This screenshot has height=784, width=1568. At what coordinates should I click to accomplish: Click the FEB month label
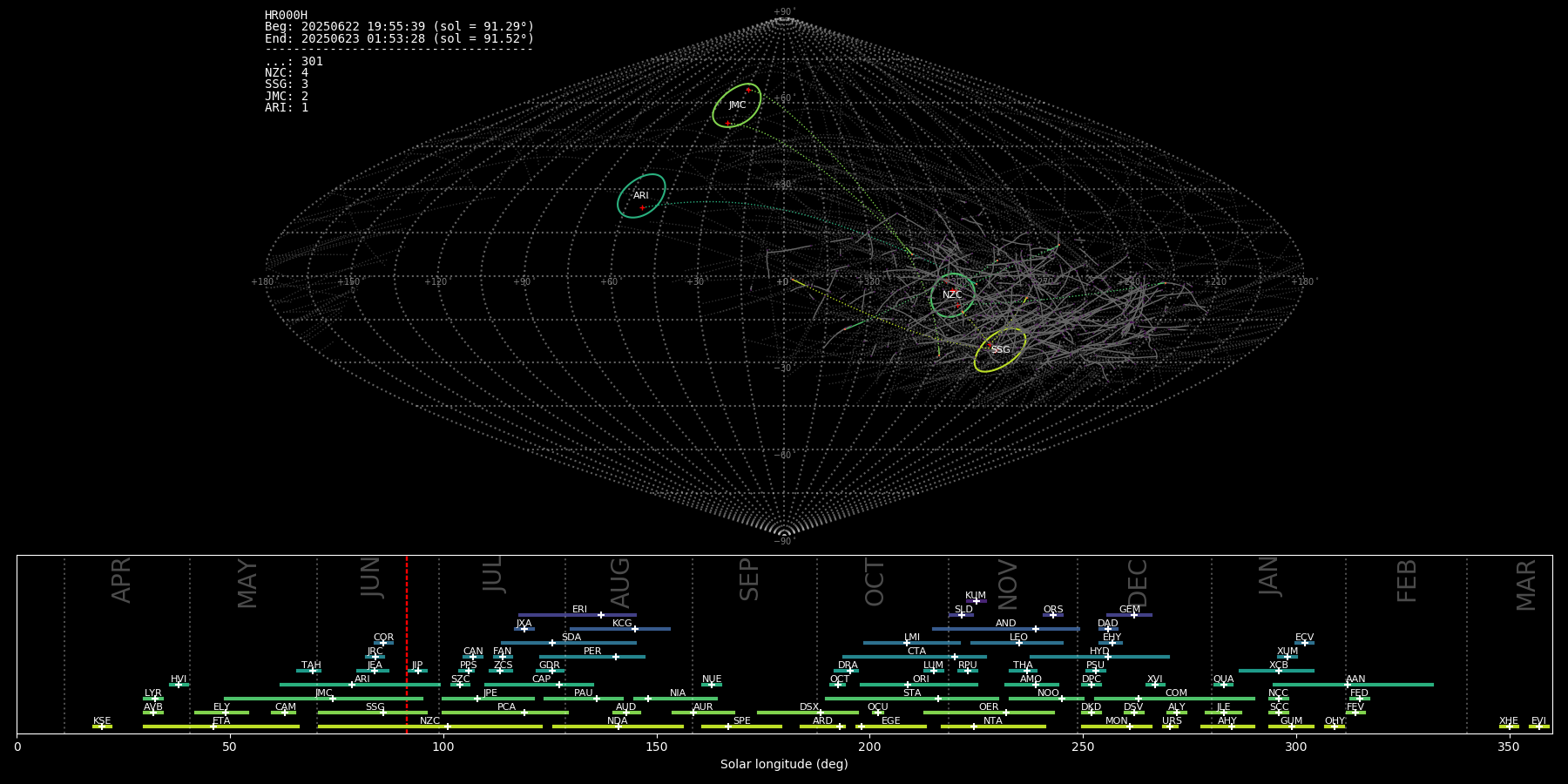(x=1407, y=580)
